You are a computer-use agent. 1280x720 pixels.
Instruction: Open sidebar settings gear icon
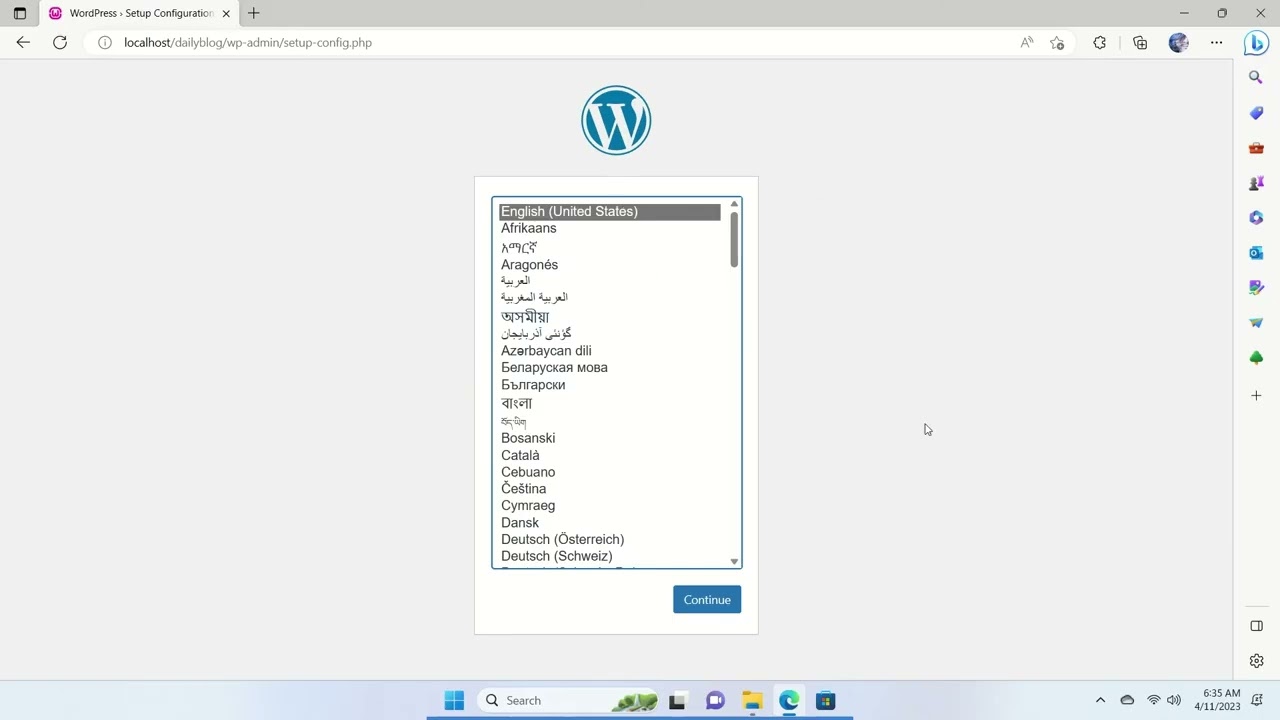point(1257,661)
